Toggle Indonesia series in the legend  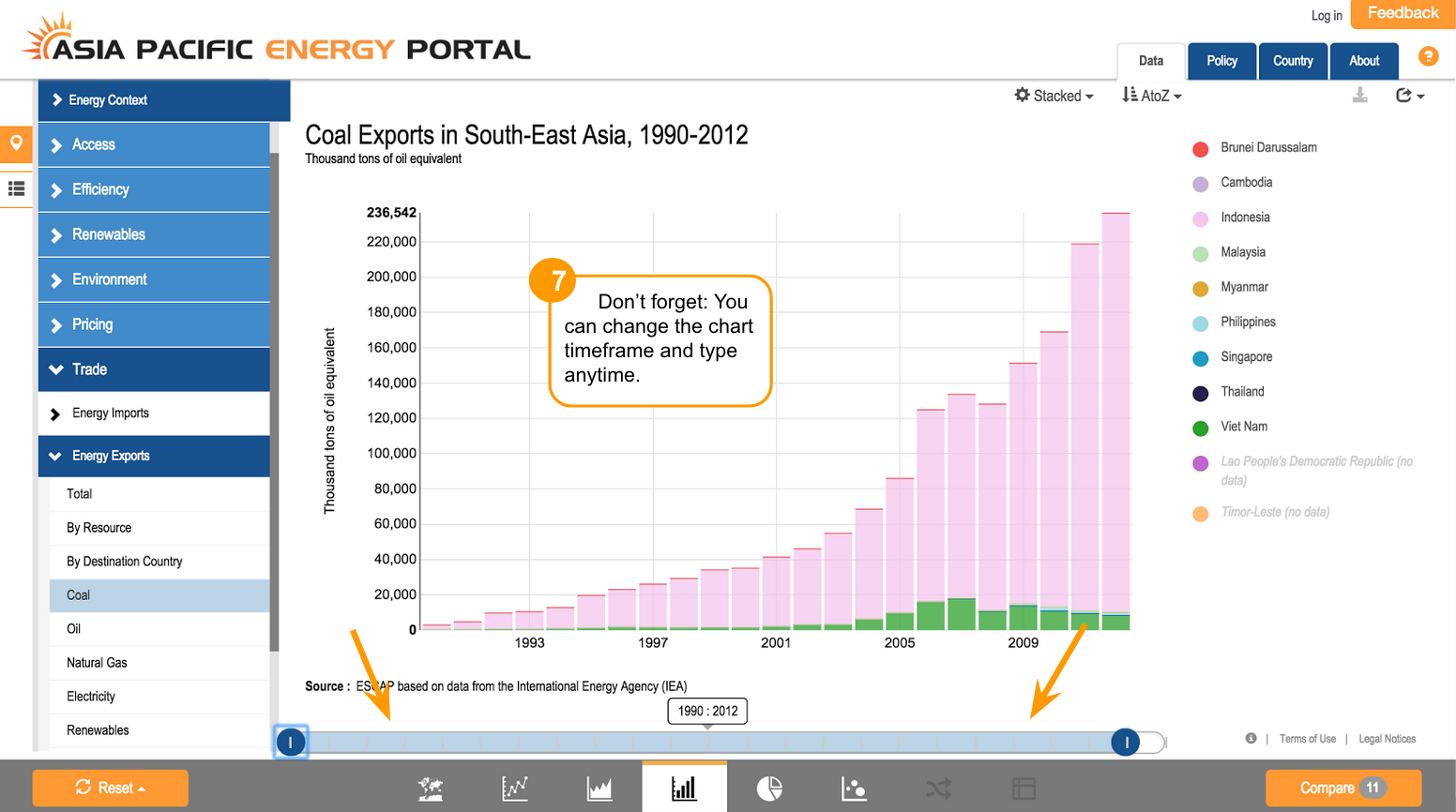coord(1244,218)
